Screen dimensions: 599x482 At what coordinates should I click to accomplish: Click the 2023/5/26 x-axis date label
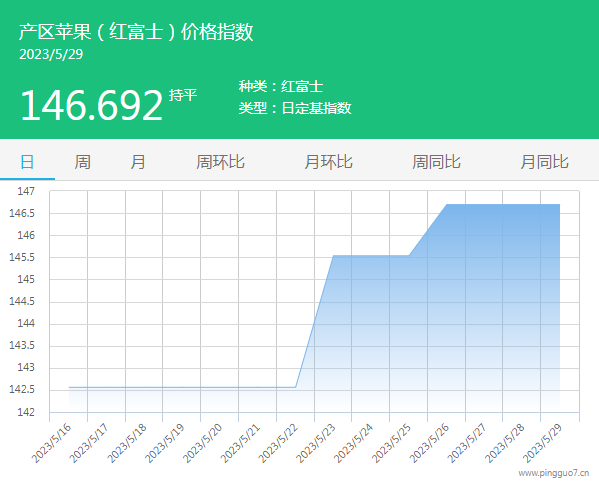tap(429, 443)
